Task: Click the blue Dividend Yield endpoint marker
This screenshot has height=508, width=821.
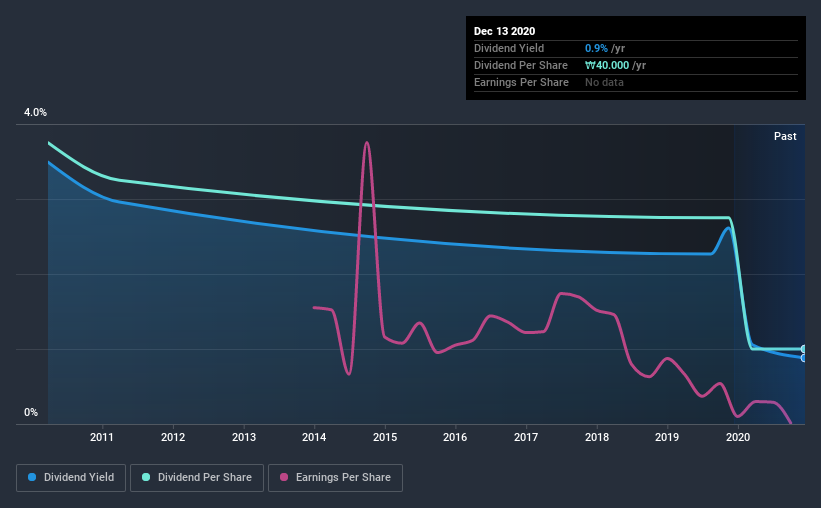Action: (803, 358)
